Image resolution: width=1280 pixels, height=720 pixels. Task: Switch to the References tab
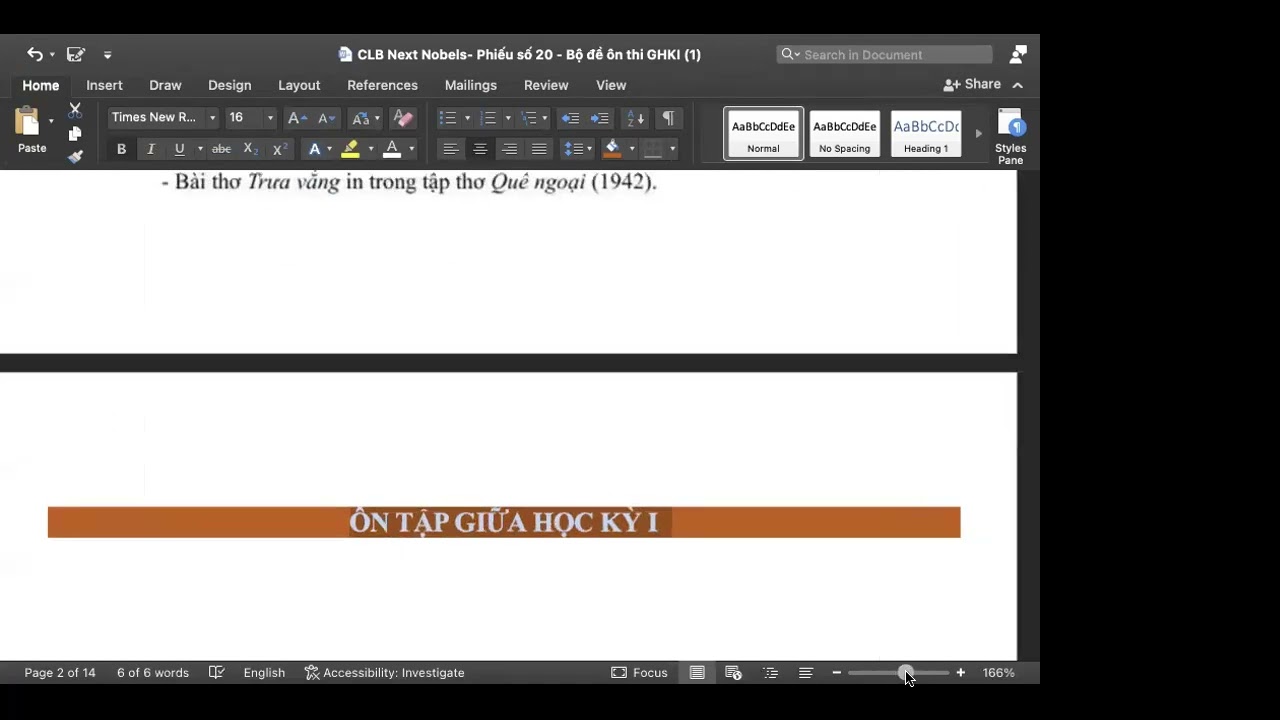click(382, 85)
